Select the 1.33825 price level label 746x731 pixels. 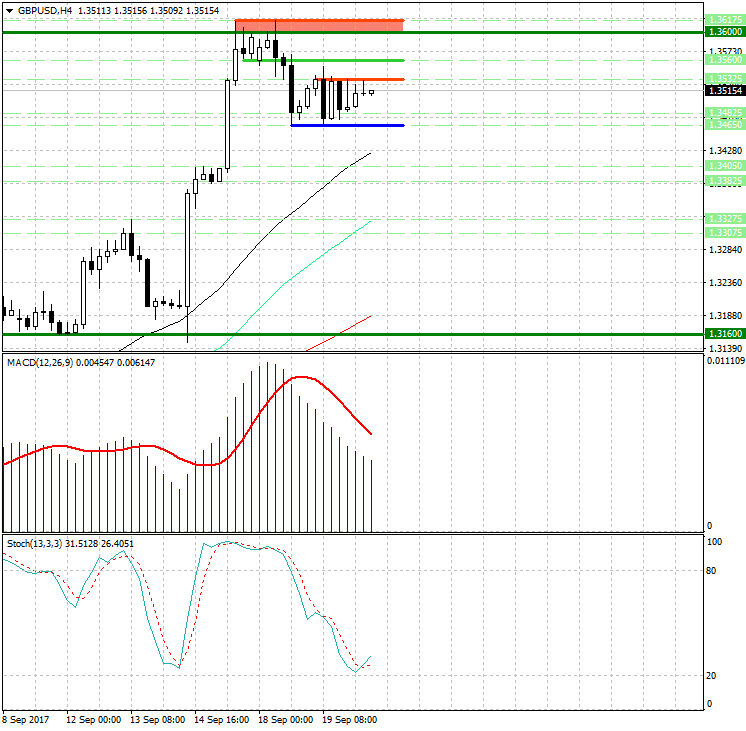click(725, 181)
